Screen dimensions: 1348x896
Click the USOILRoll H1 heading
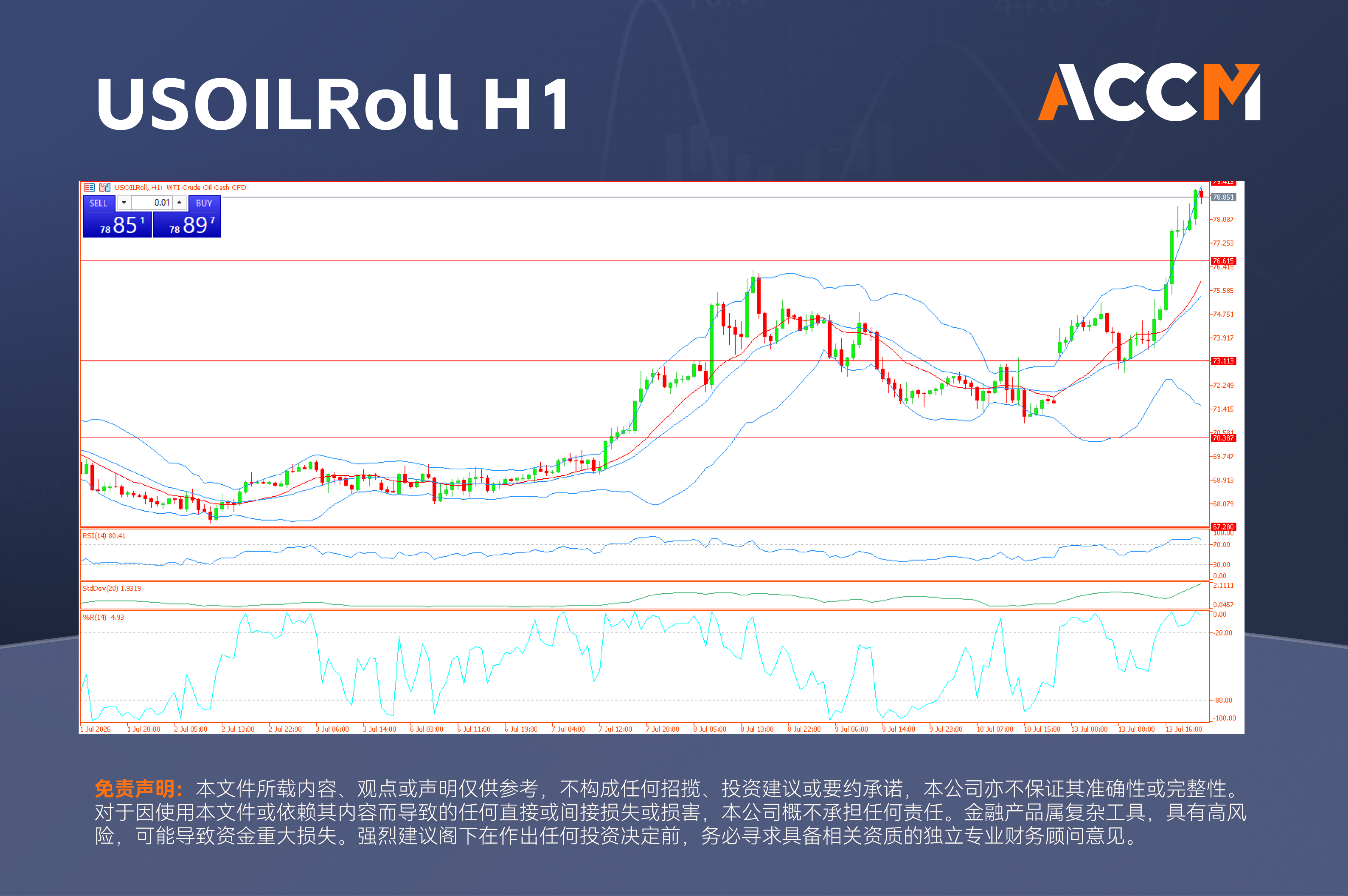[333, 103]
